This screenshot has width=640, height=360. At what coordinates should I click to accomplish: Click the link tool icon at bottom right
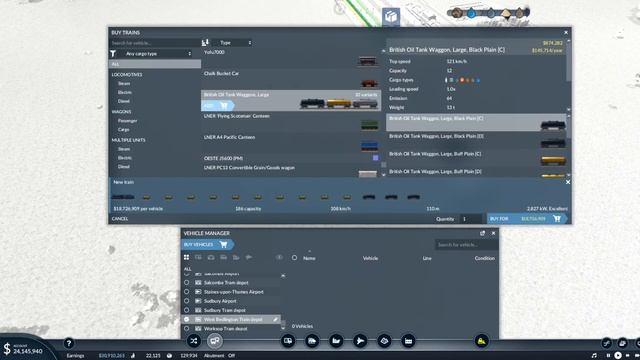tap(607, 343)
